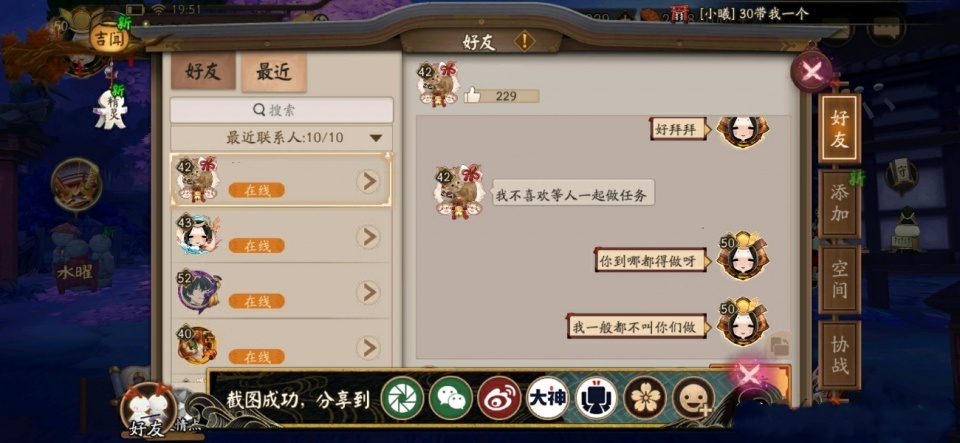Open arrow for level 43 contact
960x443 pixels.
pos(368,237)
